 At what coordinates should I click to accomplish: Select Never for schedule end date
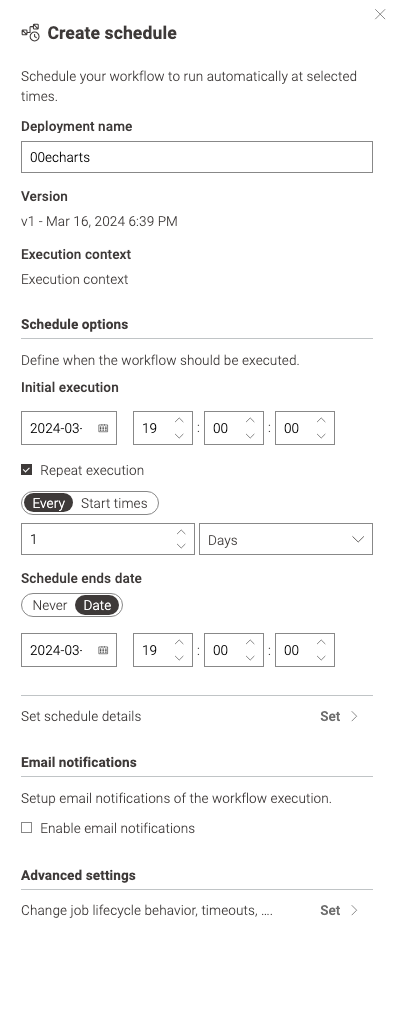pyautogui.click(x=50, y=605)
